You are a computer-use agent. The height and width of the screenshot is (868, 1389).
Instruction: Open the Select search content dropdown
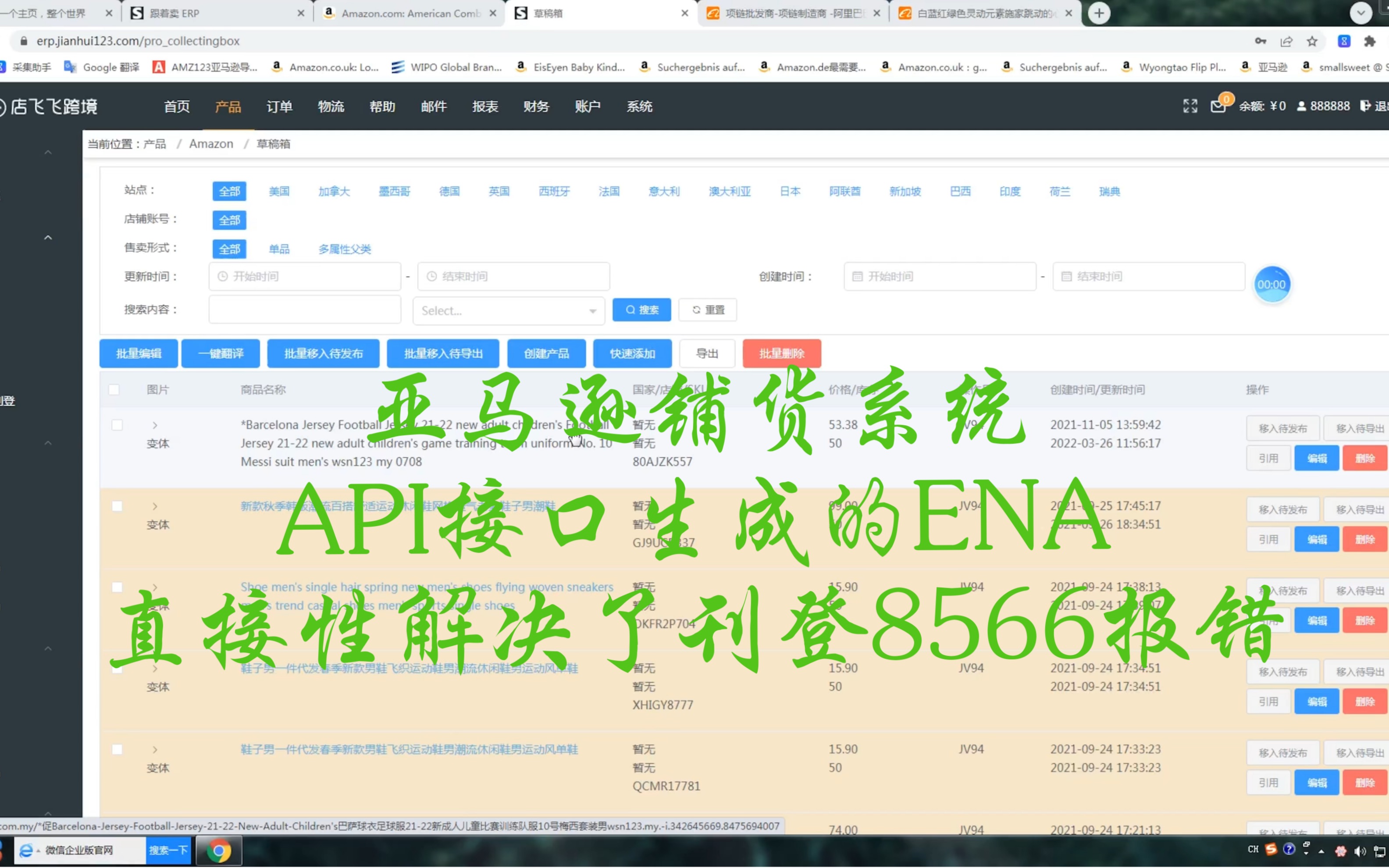508,310
